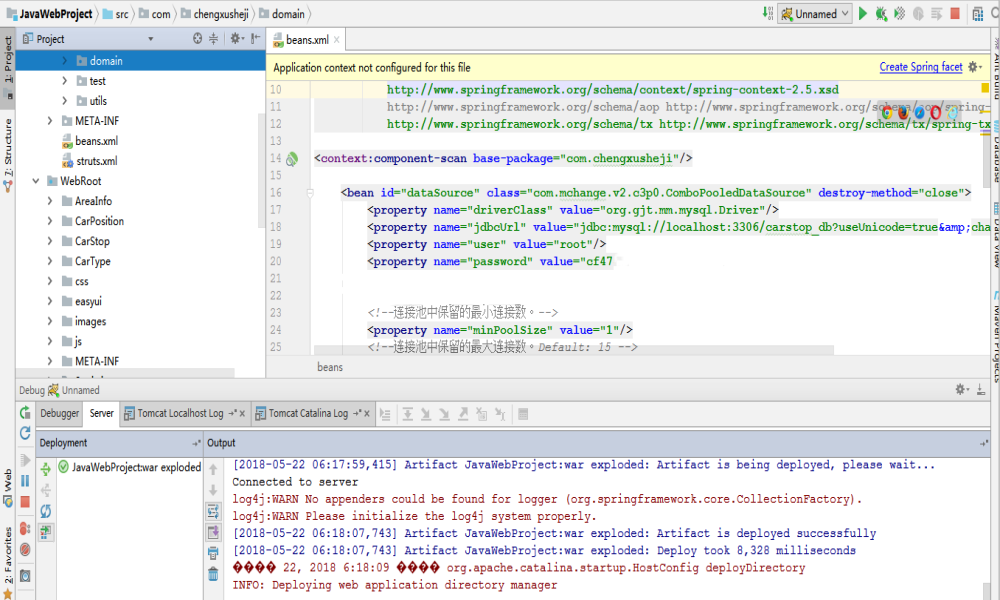Click the Create Spring facet link
The width and height of the screenshot is (1000, 600).
click(920, 67)
